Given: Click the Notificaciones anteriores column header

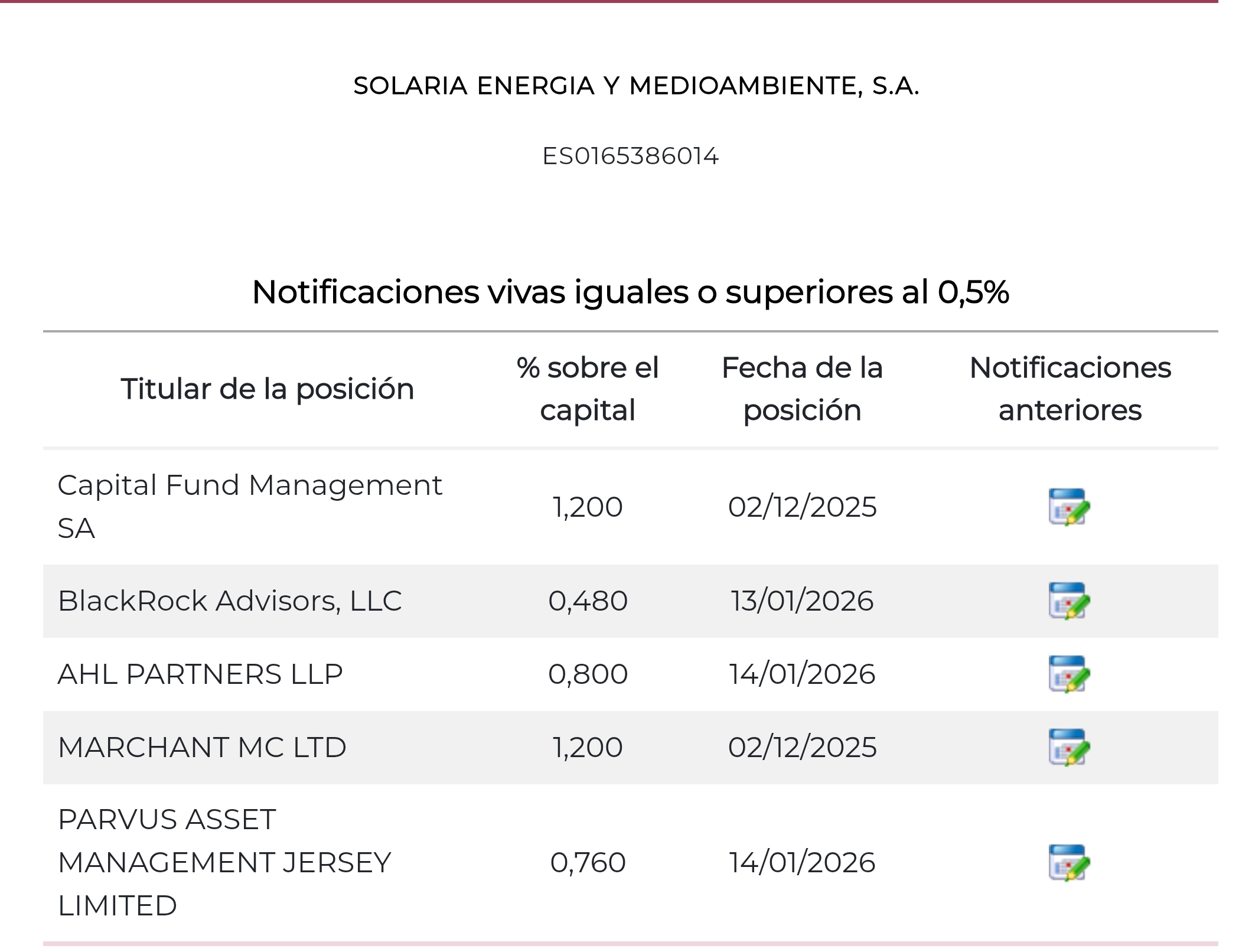Looking at the screenshot, I should click(1070, 389).
